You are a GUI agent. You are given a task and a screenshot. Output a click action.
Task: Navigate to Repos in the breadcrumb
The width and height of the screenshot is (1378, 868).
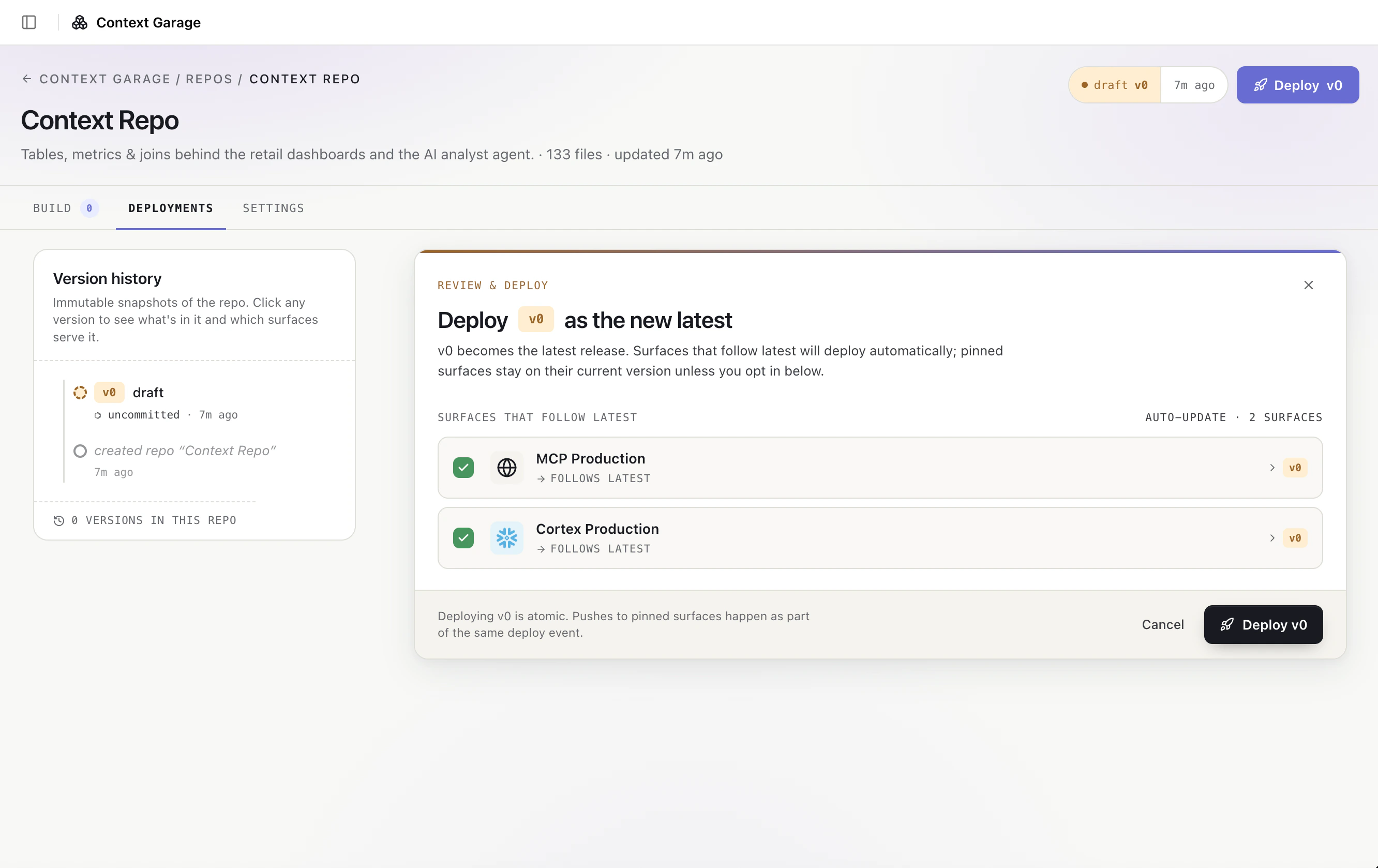point(209,79)
